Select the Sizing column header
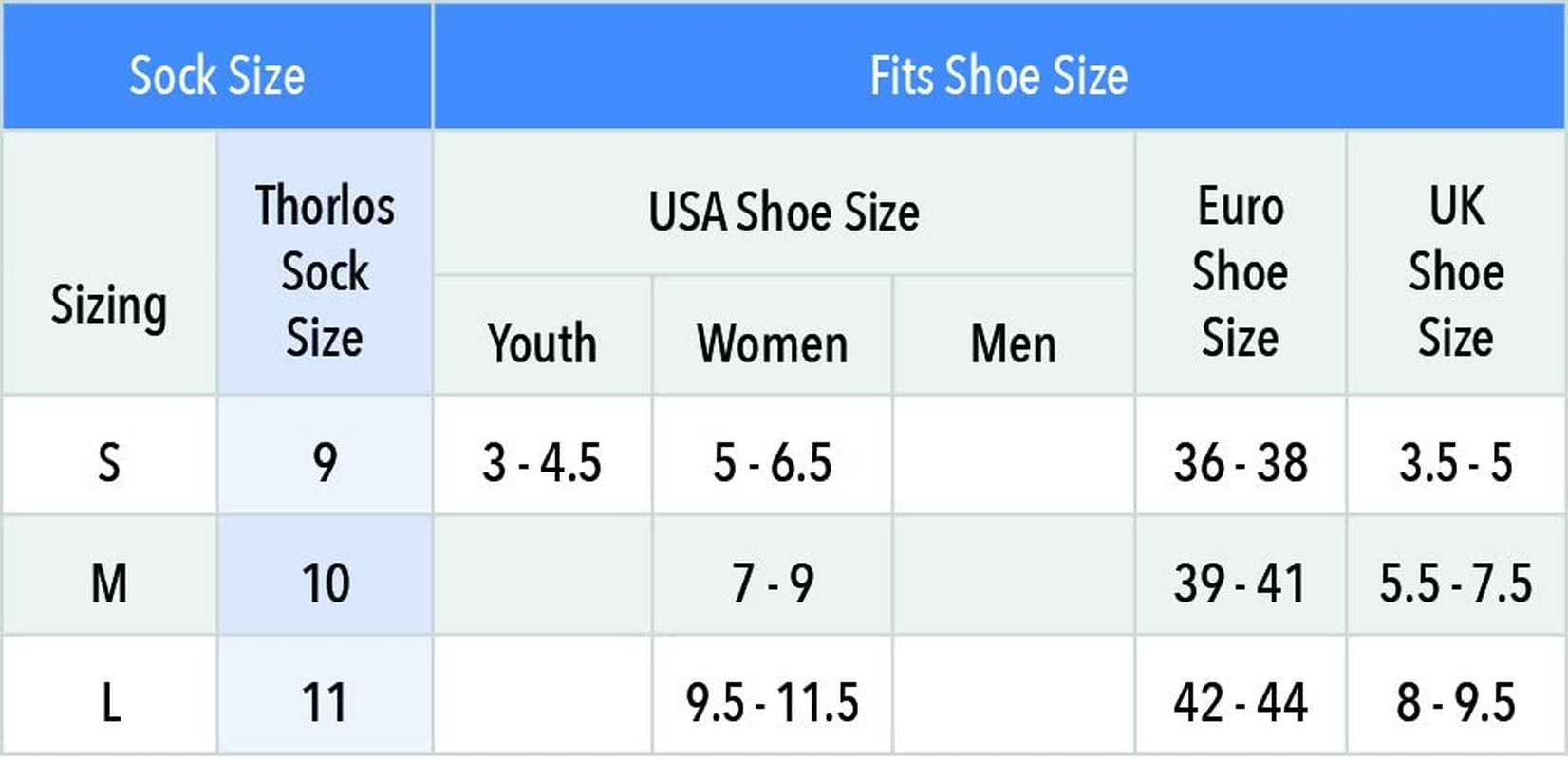 pos(109,305)
